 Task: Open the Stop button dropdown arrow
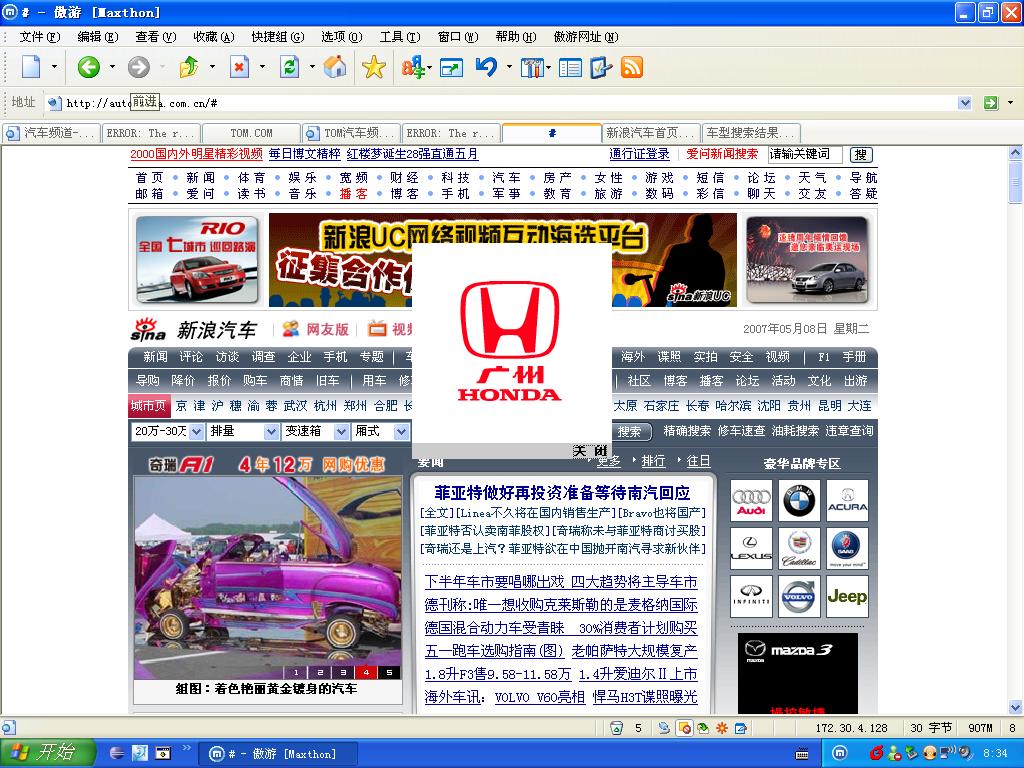coord(263,67)
